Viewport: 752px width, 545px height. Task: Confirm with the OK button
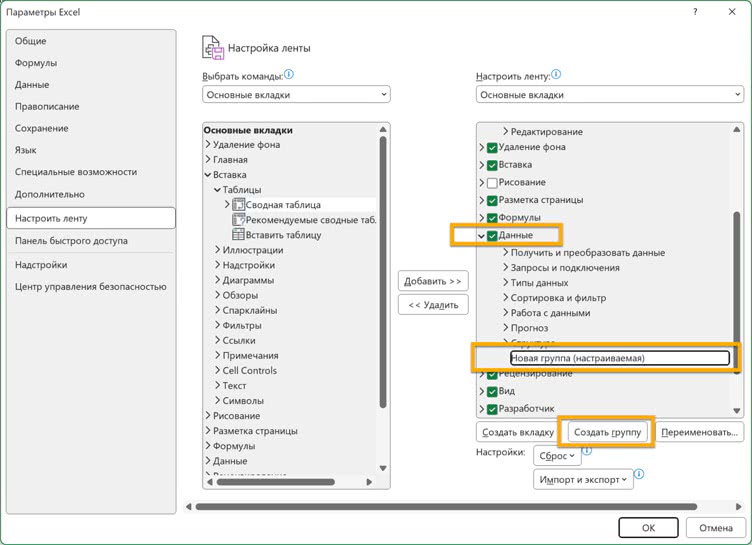[x=648, y=528]
